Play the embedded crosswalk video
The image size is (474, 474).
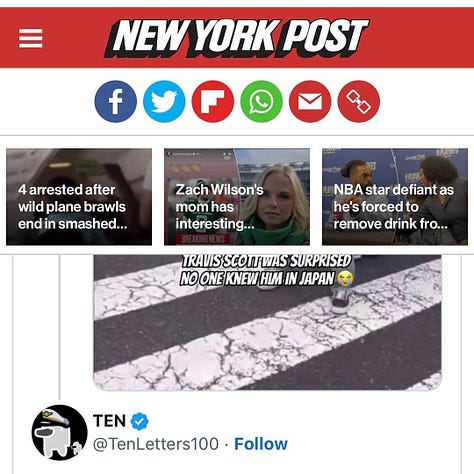coord(267,322)
